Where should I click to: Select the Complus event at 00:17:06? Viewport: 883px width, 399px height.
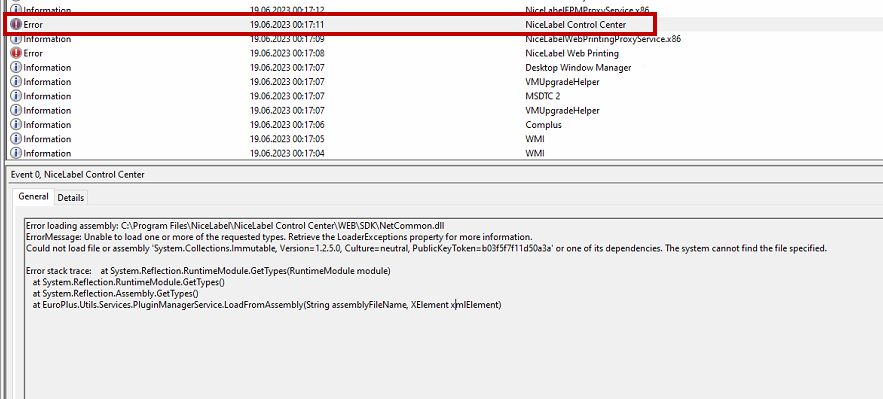coord(444,125)
